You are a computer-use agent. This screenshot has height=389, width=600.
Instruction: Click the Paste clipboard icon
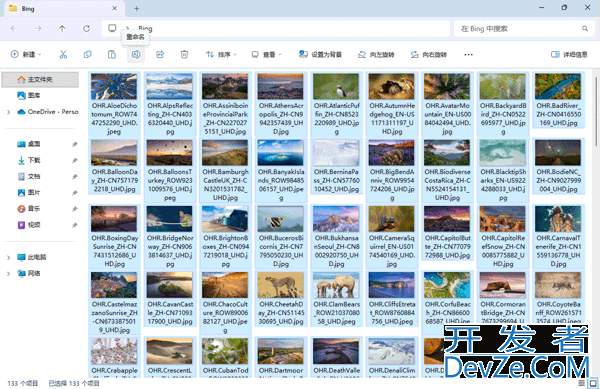point(112,55)
